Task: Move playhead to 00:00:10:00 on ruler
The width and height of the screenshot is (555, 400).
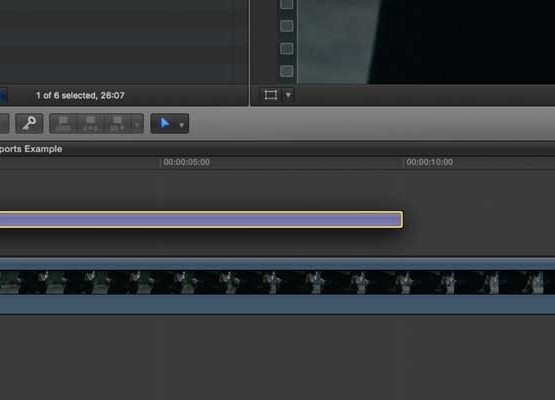Action: 403,162
